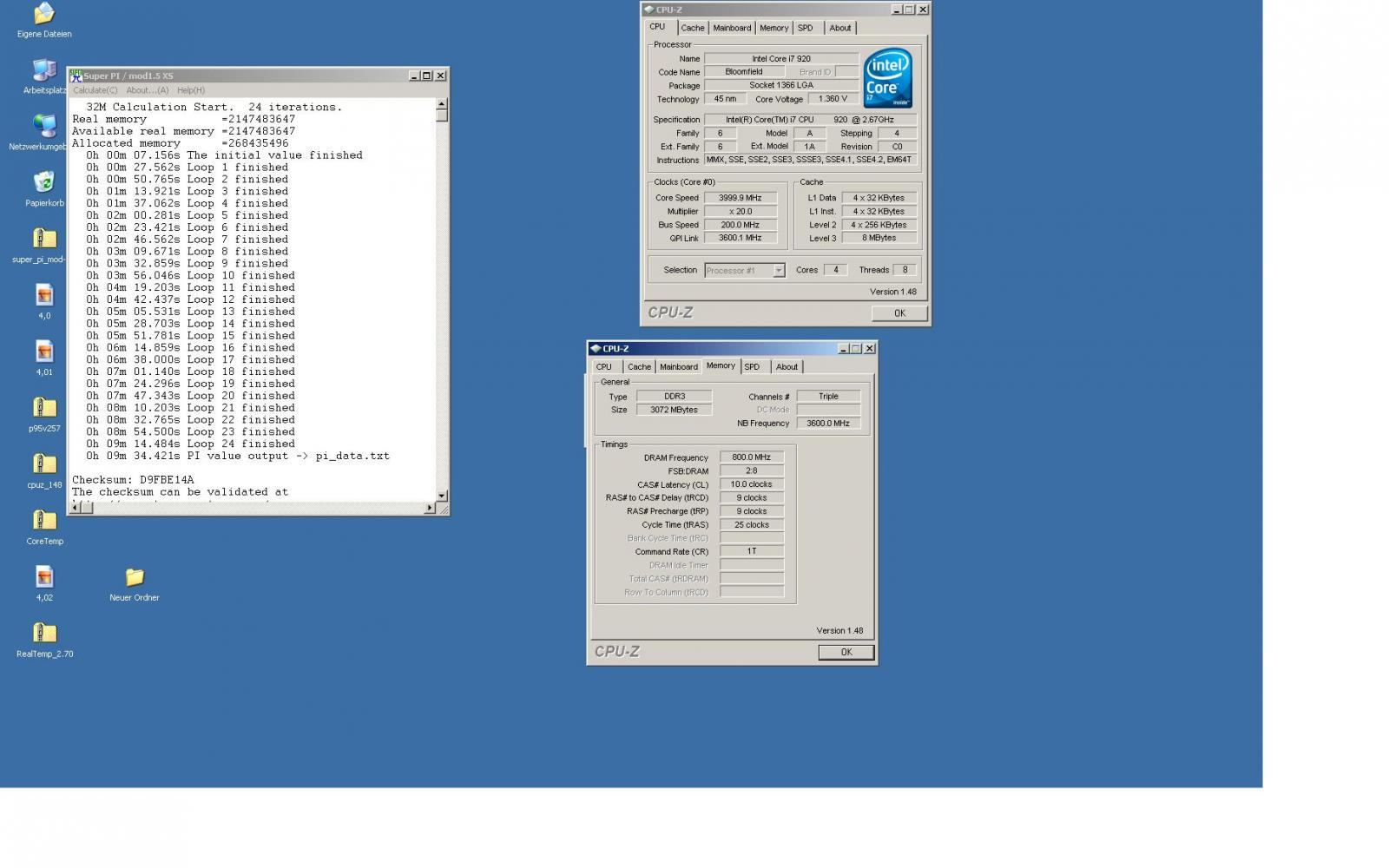Click the Core Speed 3999.9 MHz field

(741, 198)
